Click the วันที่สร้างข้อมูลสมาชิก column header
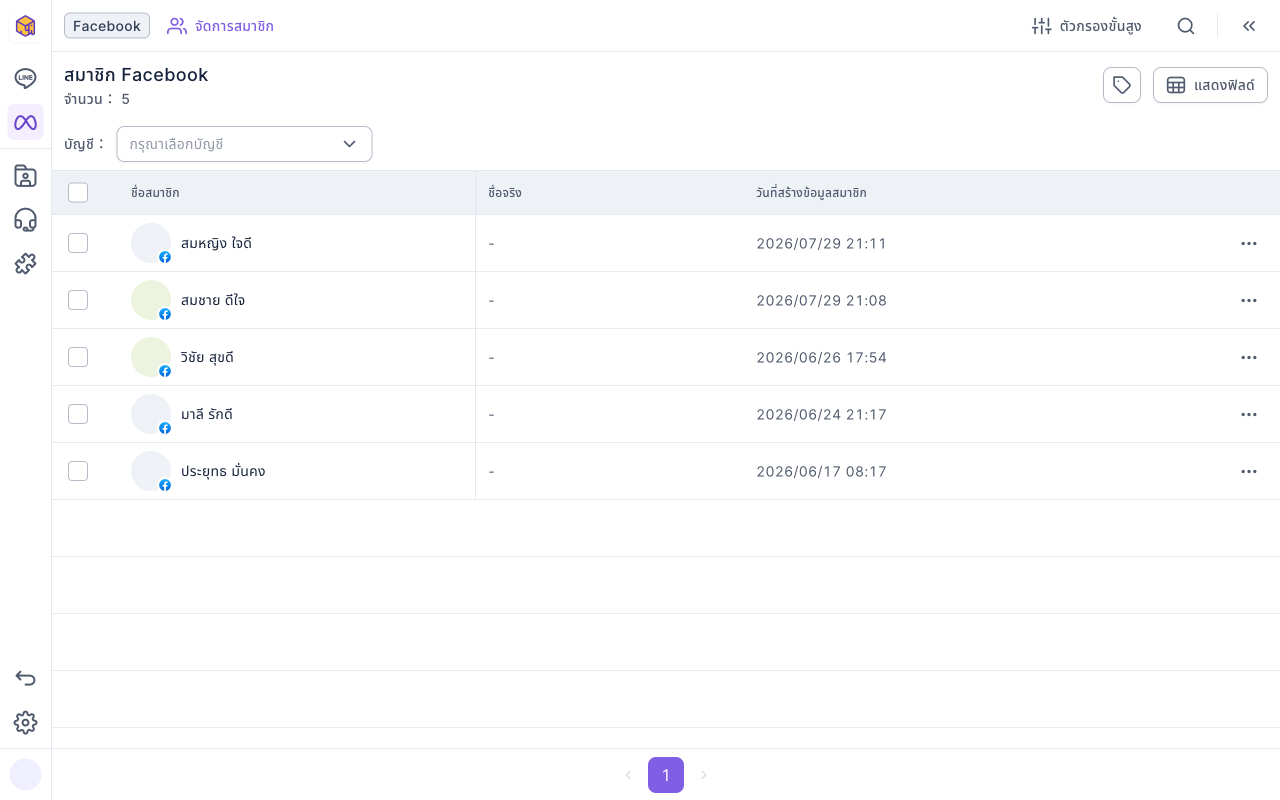1280x800 pixels. click(811, 193)
